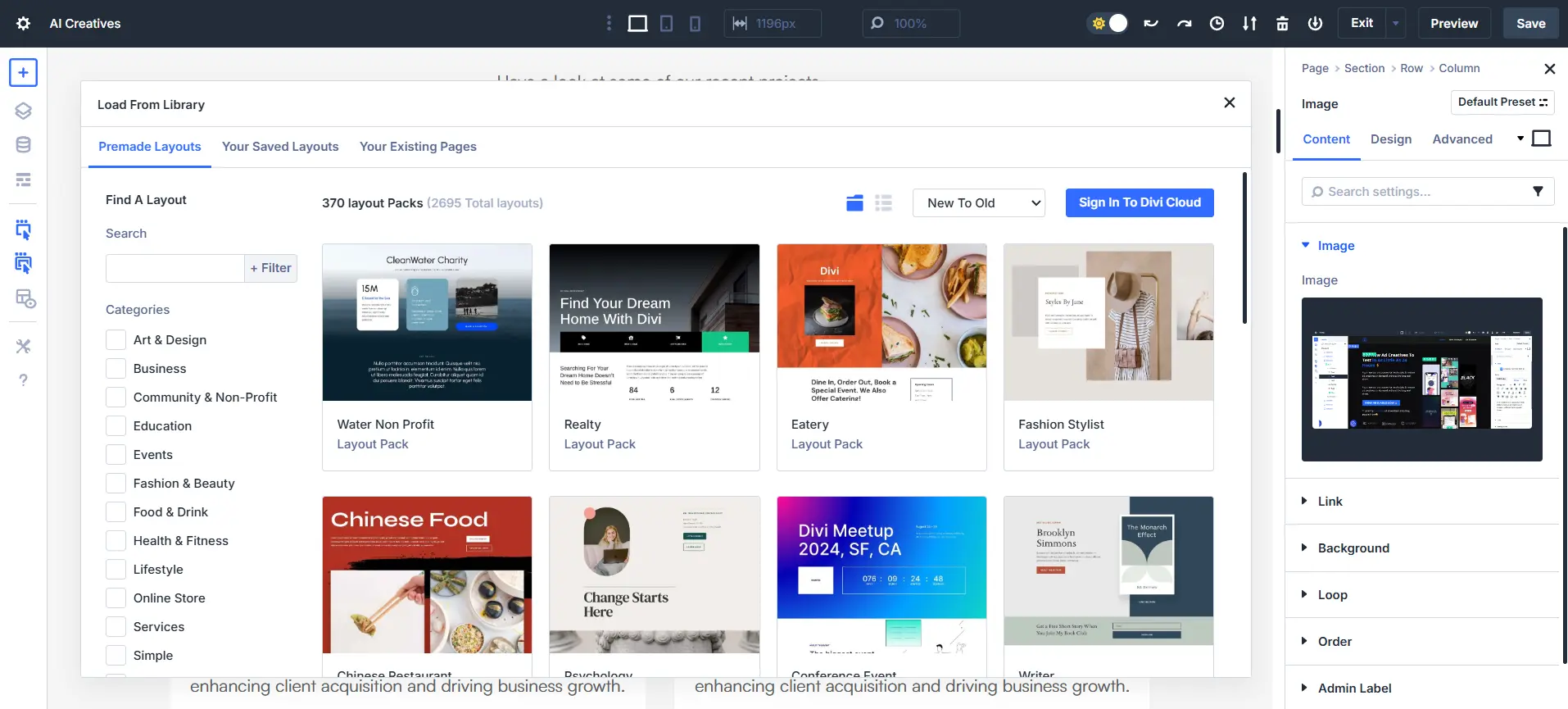The height and width of the screenshot is (709, 1568).
Task: Switch to Your Saved Layouts tab
Action: [x=280, y=147]
